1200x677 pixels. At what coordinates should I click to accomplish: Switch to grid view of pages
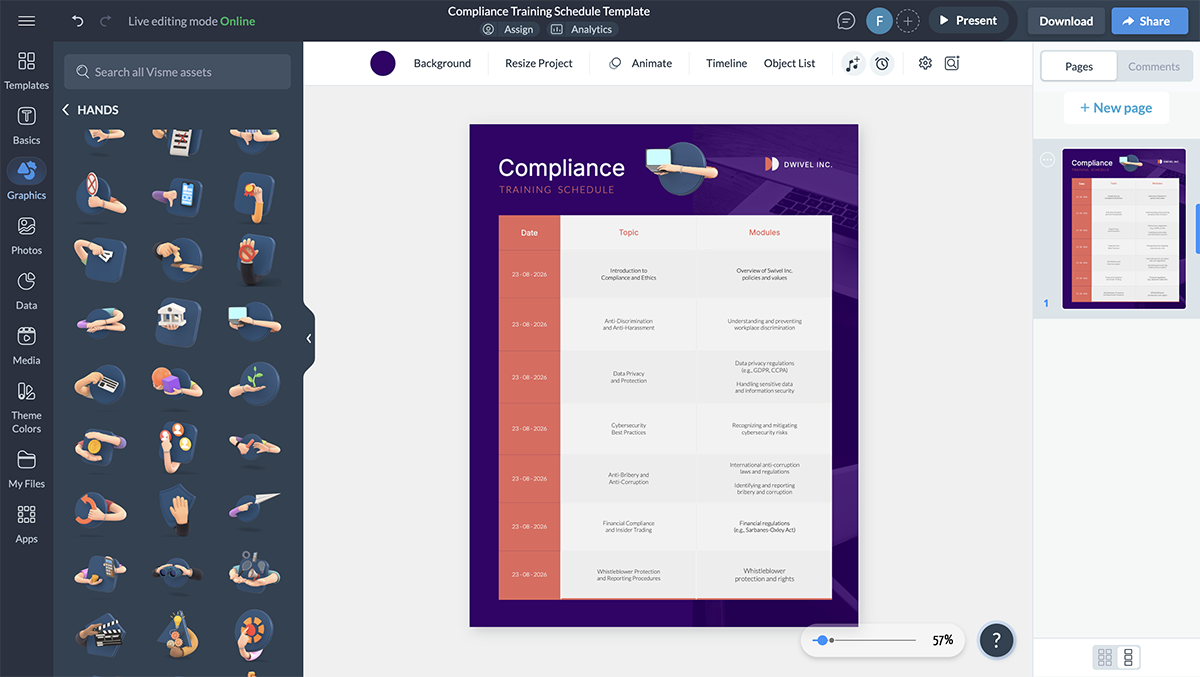1105,657
